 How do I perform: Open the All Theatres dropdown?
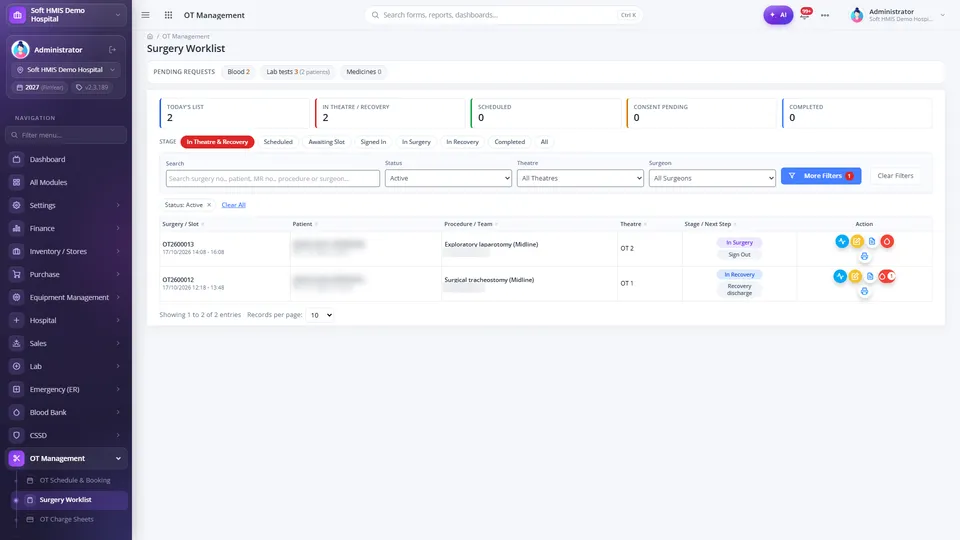point(580,178)
